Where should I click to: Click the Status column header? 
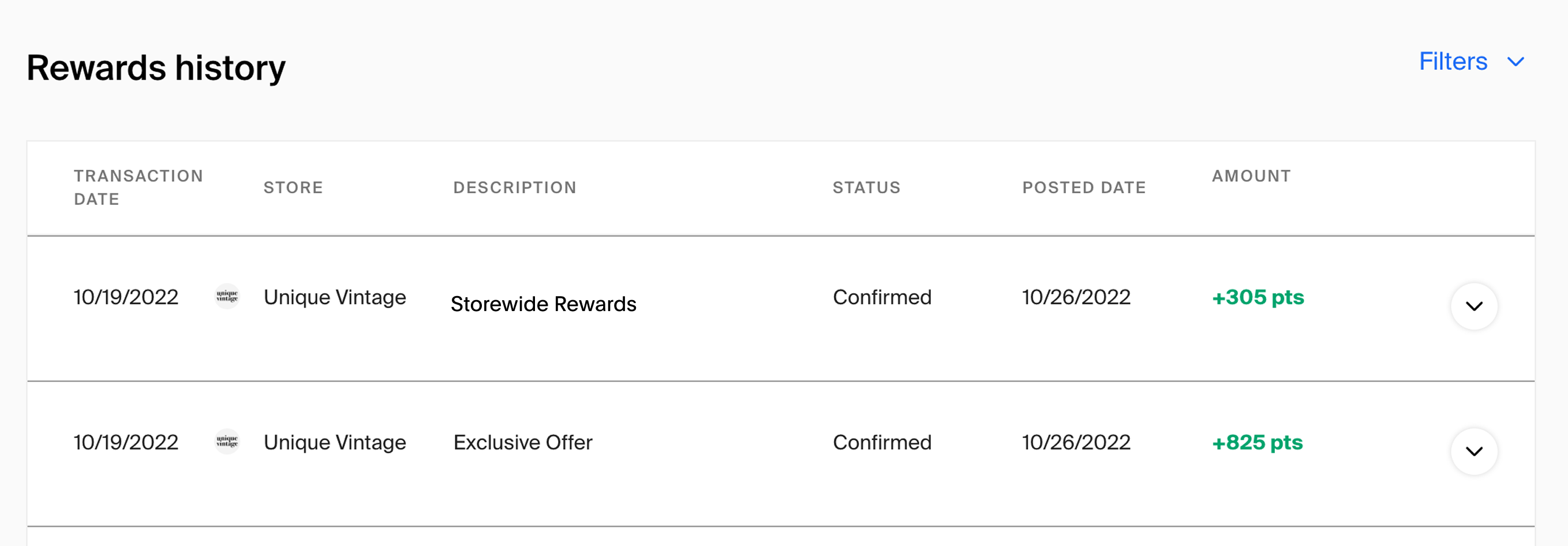click(866, 188)
